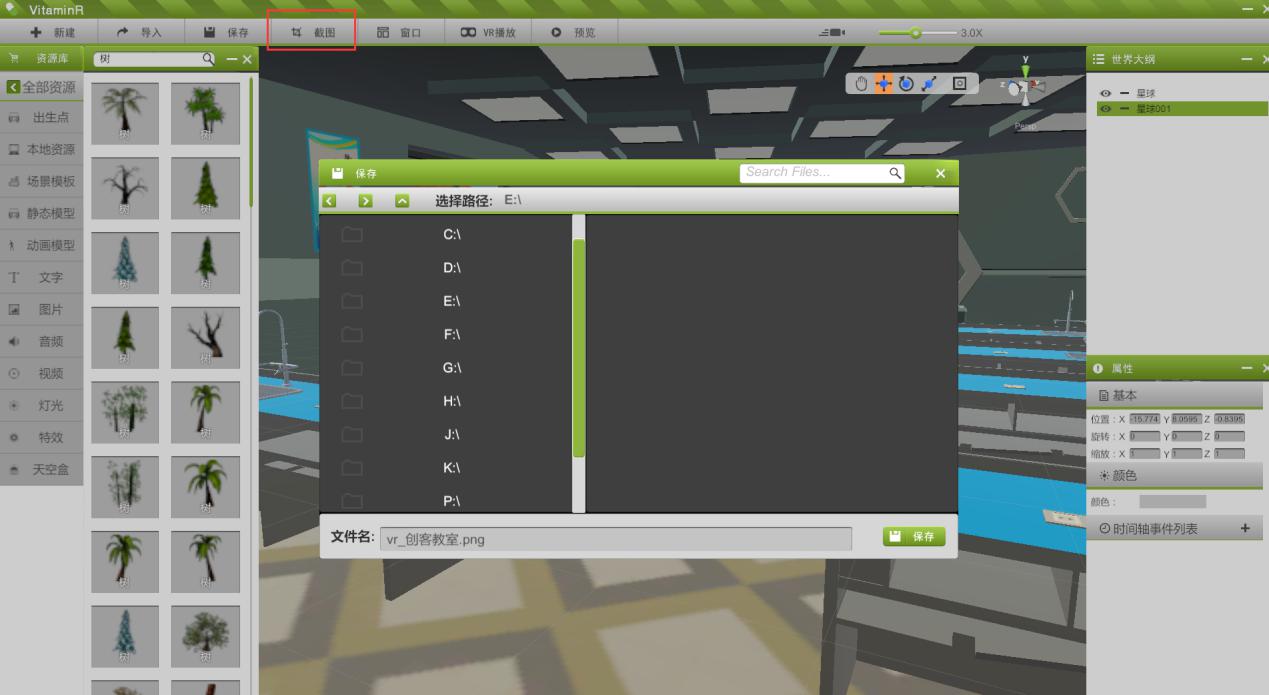This screenshot has width=1269, height=695.
Task: Click the 预览 preview play button
Action: coord(573,33)
